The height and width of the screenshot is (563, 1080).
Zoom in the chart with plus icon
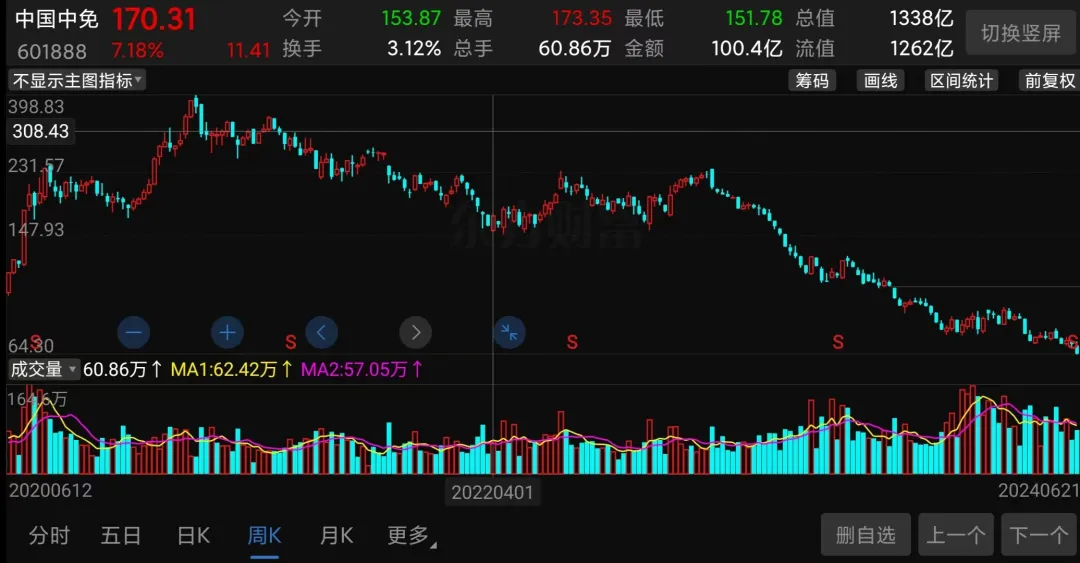click(227, 333)
